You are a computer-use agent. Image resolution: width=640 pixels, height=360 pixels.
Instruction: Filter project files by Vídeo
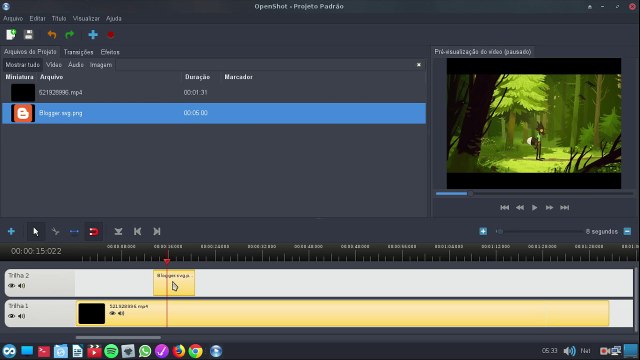pos(54,65)
